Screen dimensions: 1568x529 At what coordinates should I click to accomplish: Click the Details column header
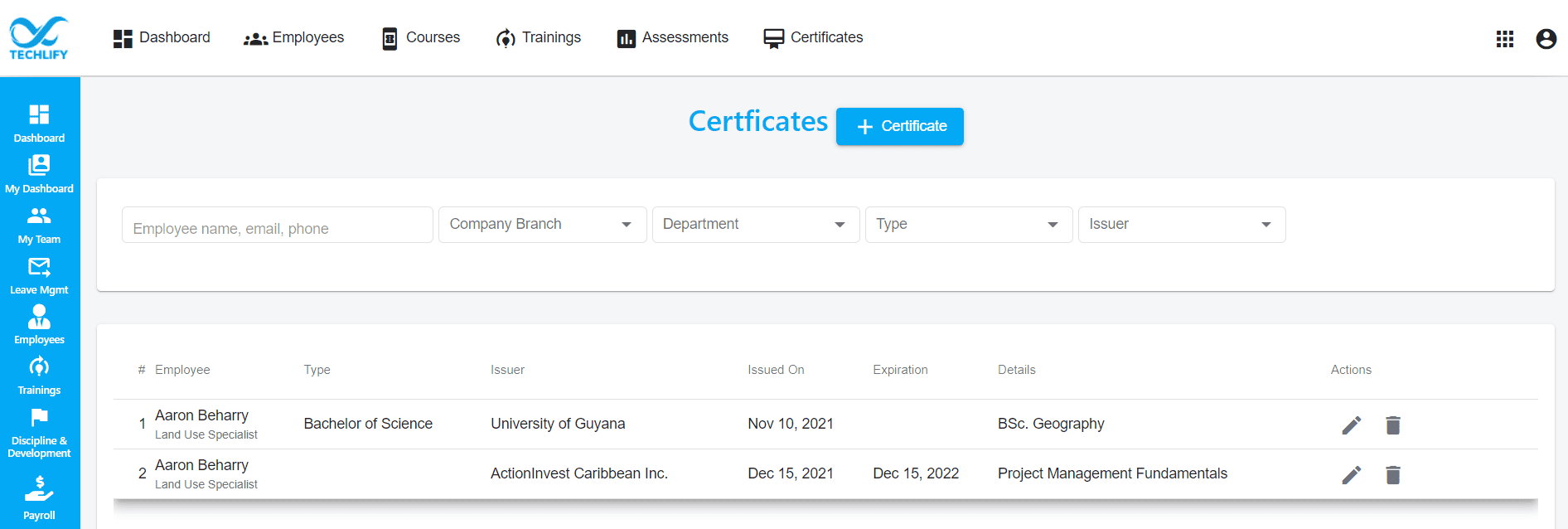pos(1017,370)
